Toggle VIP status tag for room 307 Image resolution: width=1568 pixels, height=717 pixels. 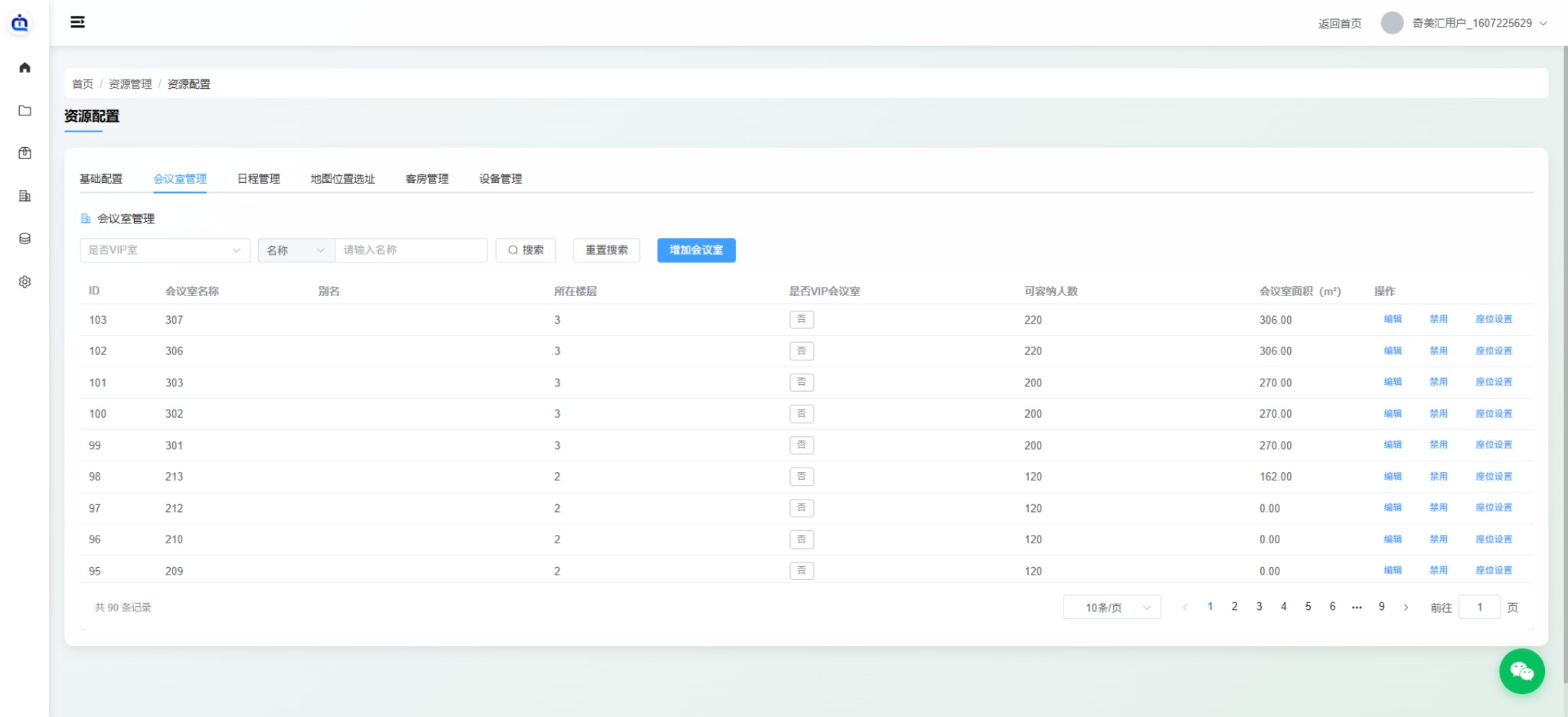(802, 319)
